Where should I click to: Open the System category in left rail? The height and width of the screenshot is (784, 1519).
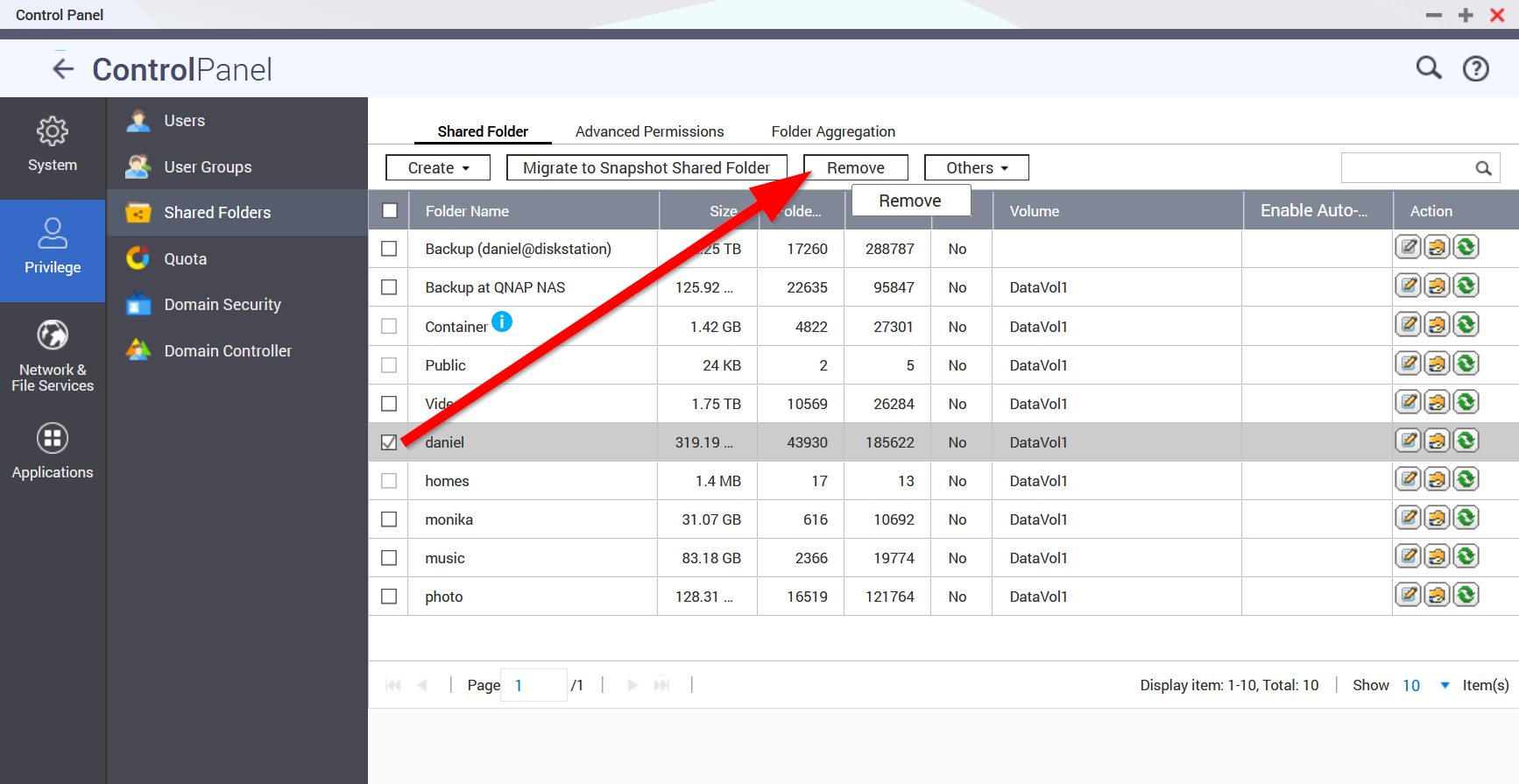point(53,145)
